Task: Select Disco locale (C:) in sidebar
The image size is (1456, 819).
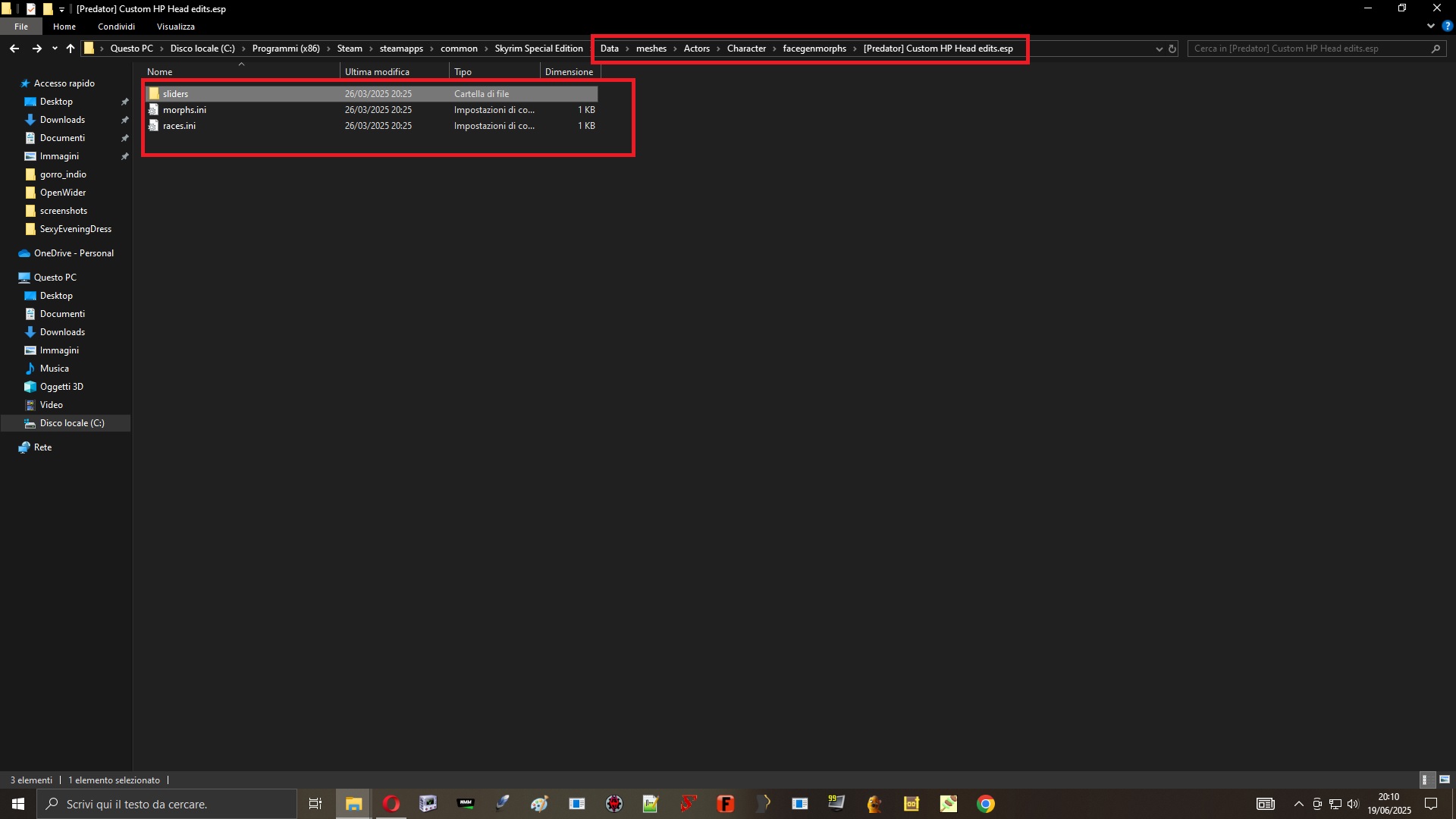Action: (x=72, y=423)
